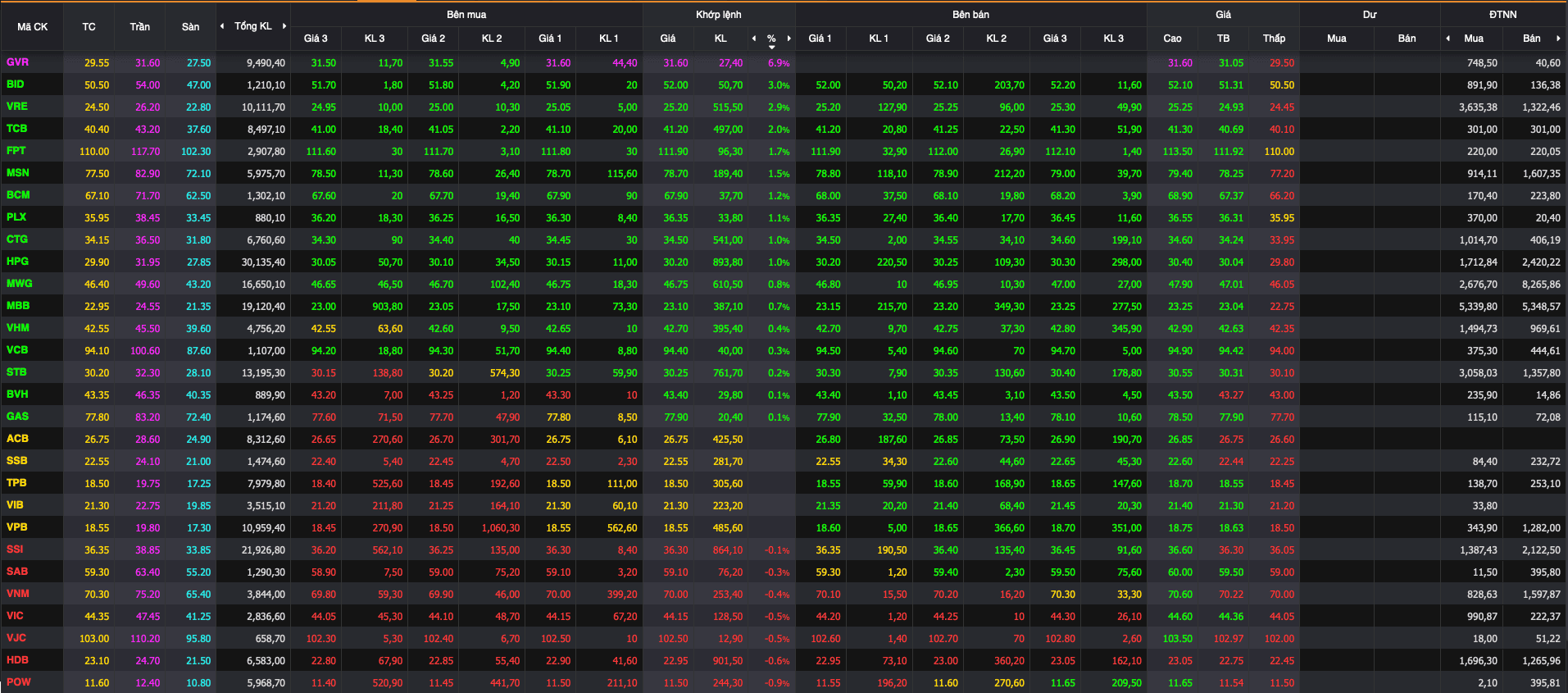
Task: Click the Sàn column header
Action: 190,26
